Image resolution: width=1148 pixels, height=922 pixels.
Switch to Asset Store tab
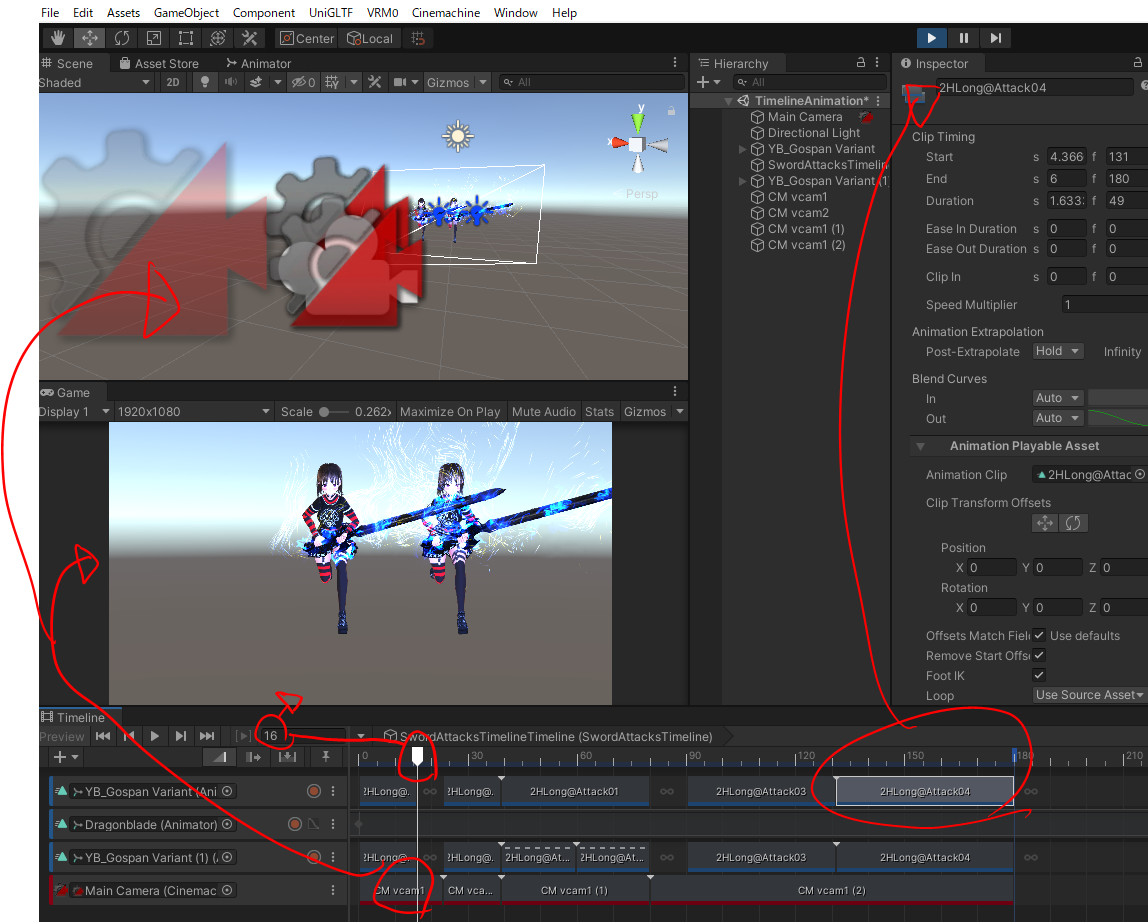tap(159, 64)
